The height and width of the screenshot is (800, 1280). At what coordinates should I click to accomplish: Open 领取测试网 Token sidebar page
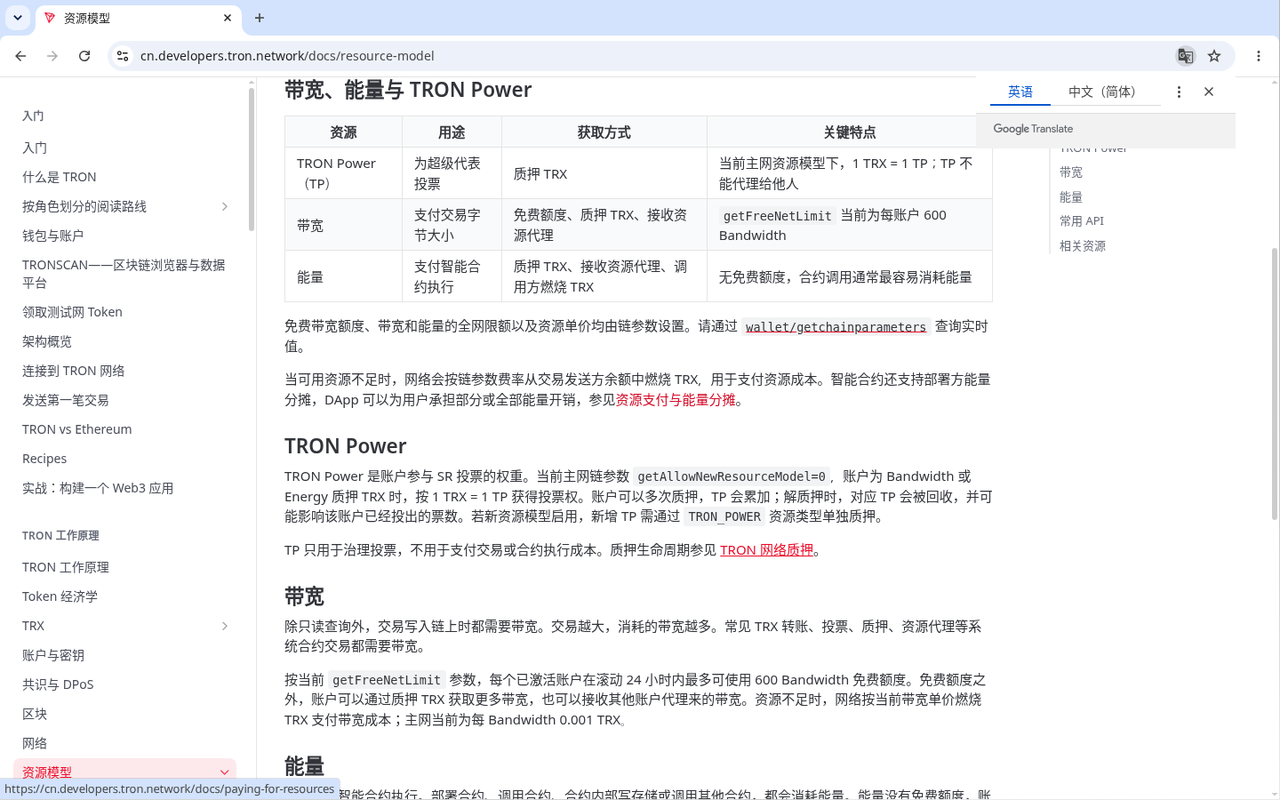tap(72, 312)
